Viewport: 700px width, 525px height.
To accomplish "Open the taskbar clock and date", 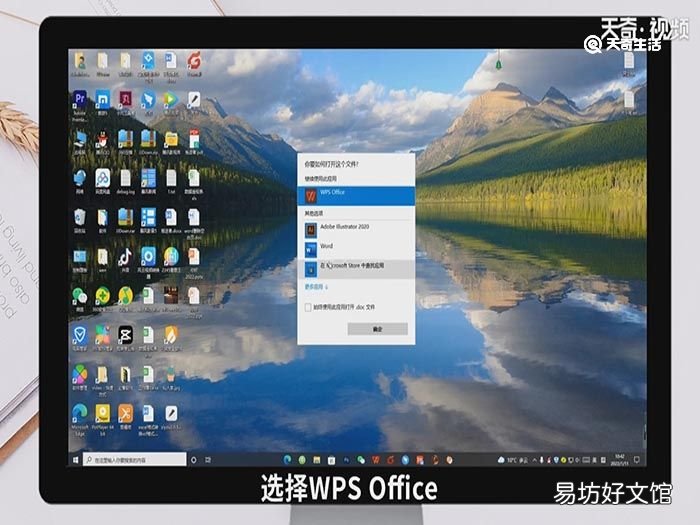I will (x=619, y=459).
